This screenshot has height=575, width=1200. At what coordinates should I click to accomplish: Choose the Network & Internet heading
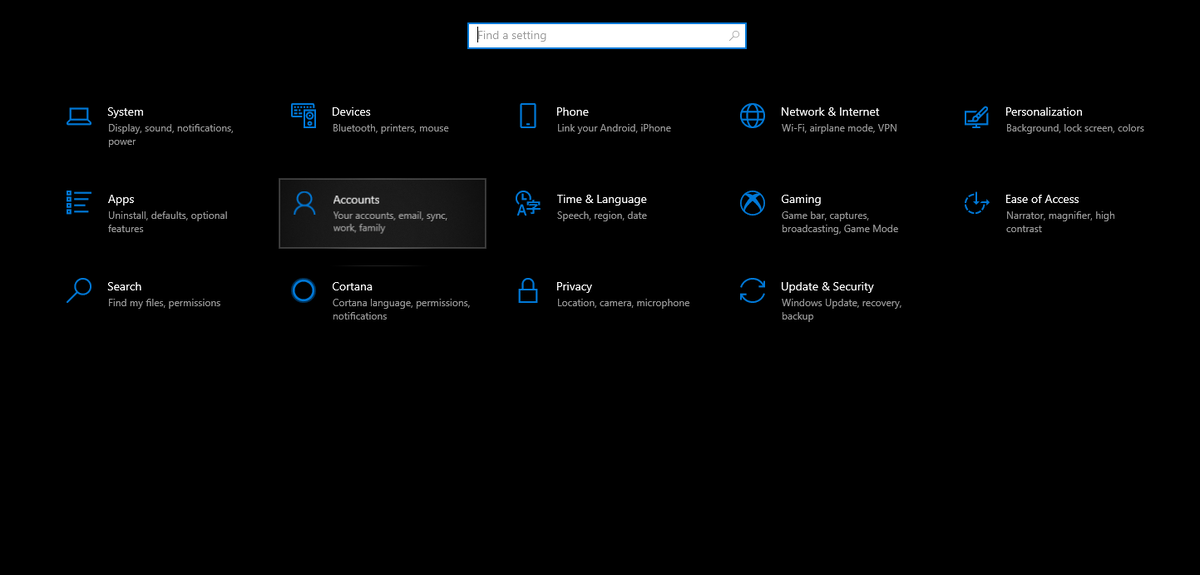coord(830,112)
